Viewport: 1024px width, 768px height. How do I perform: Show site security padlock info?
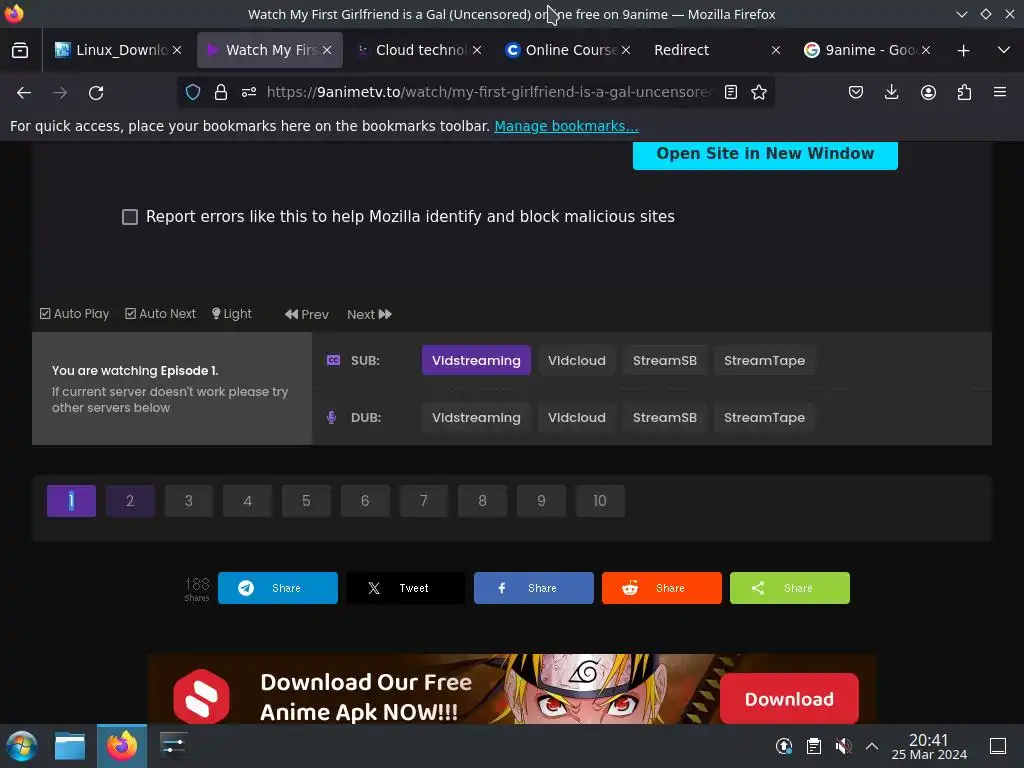click(x=221, y=93)
